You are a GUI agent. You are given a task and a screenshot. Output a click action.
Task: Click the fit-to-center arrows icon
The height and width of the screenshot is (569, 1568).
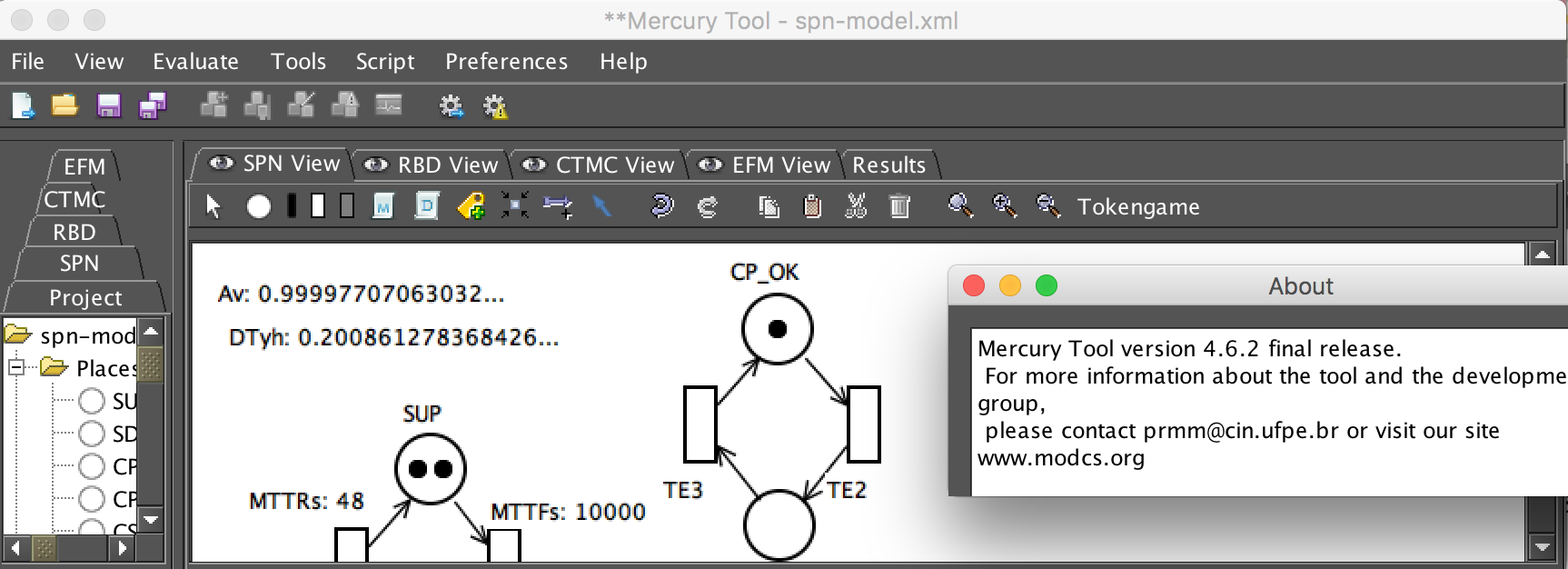pyautogui.click(x=515, y=206)
